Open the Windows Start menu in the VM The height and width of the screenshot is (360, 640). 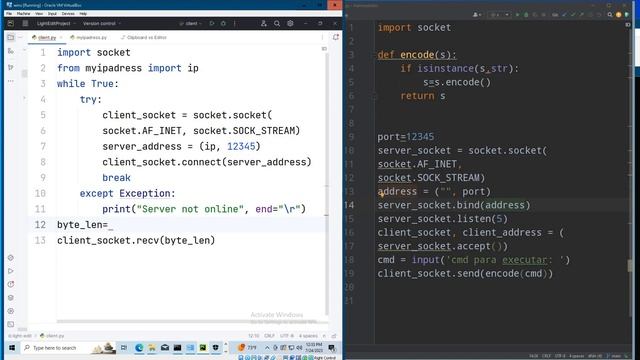(x=12, y=348)
